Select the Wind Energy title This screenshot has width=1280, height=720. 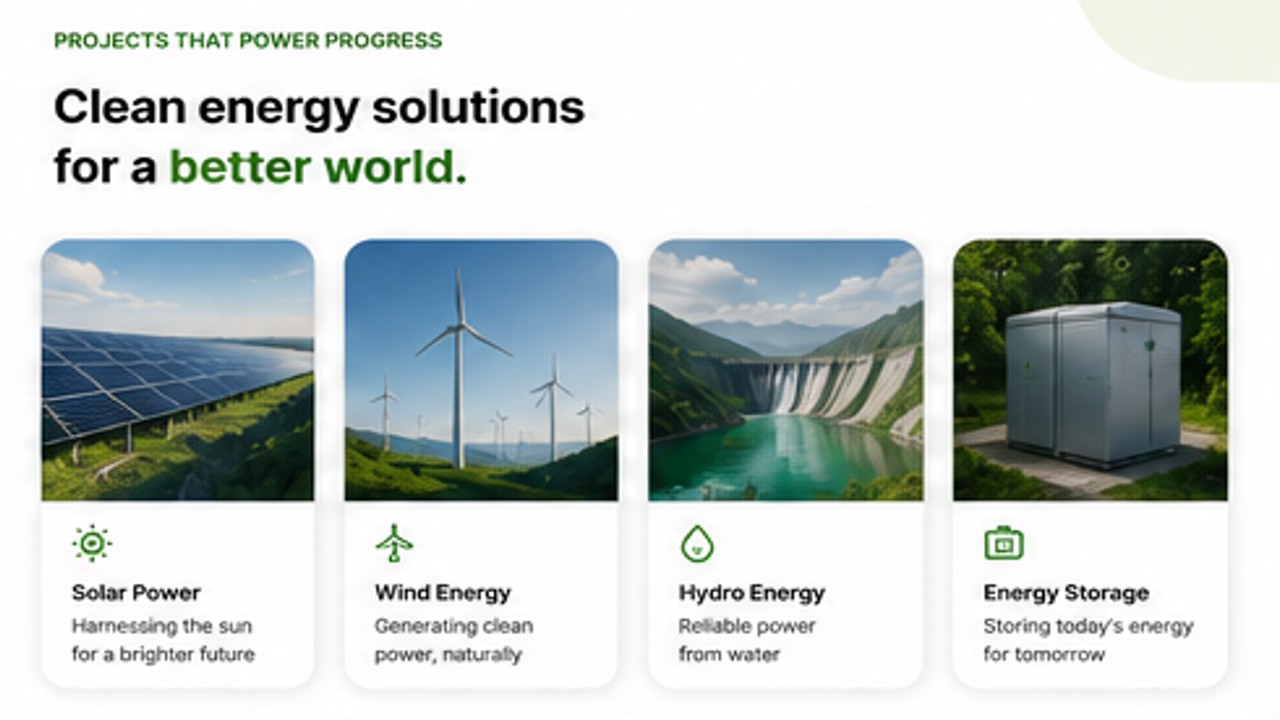click(443, 593)
